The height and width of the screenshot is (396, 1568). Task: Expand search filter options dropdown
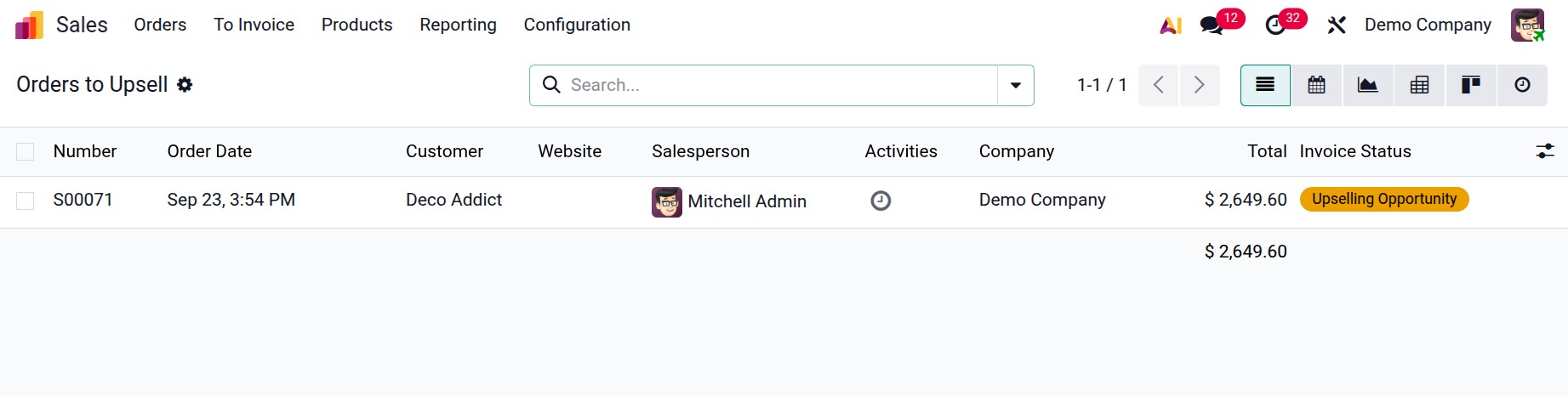1015,85
